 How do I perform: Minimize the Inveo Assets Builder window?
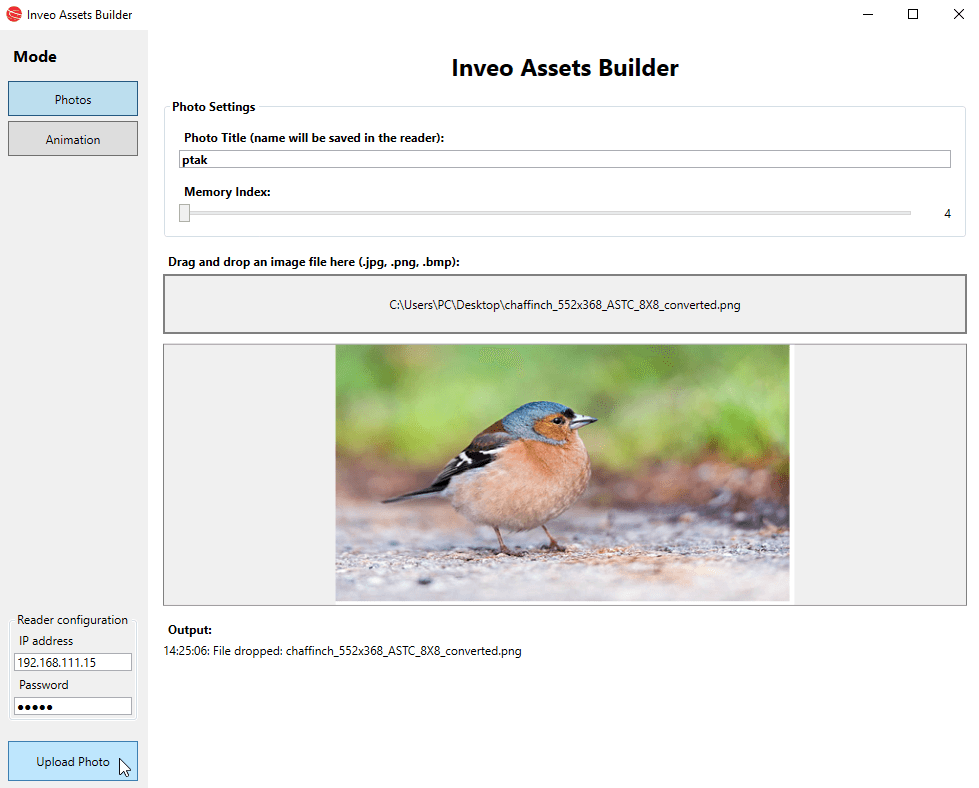(x=865, y=15)
